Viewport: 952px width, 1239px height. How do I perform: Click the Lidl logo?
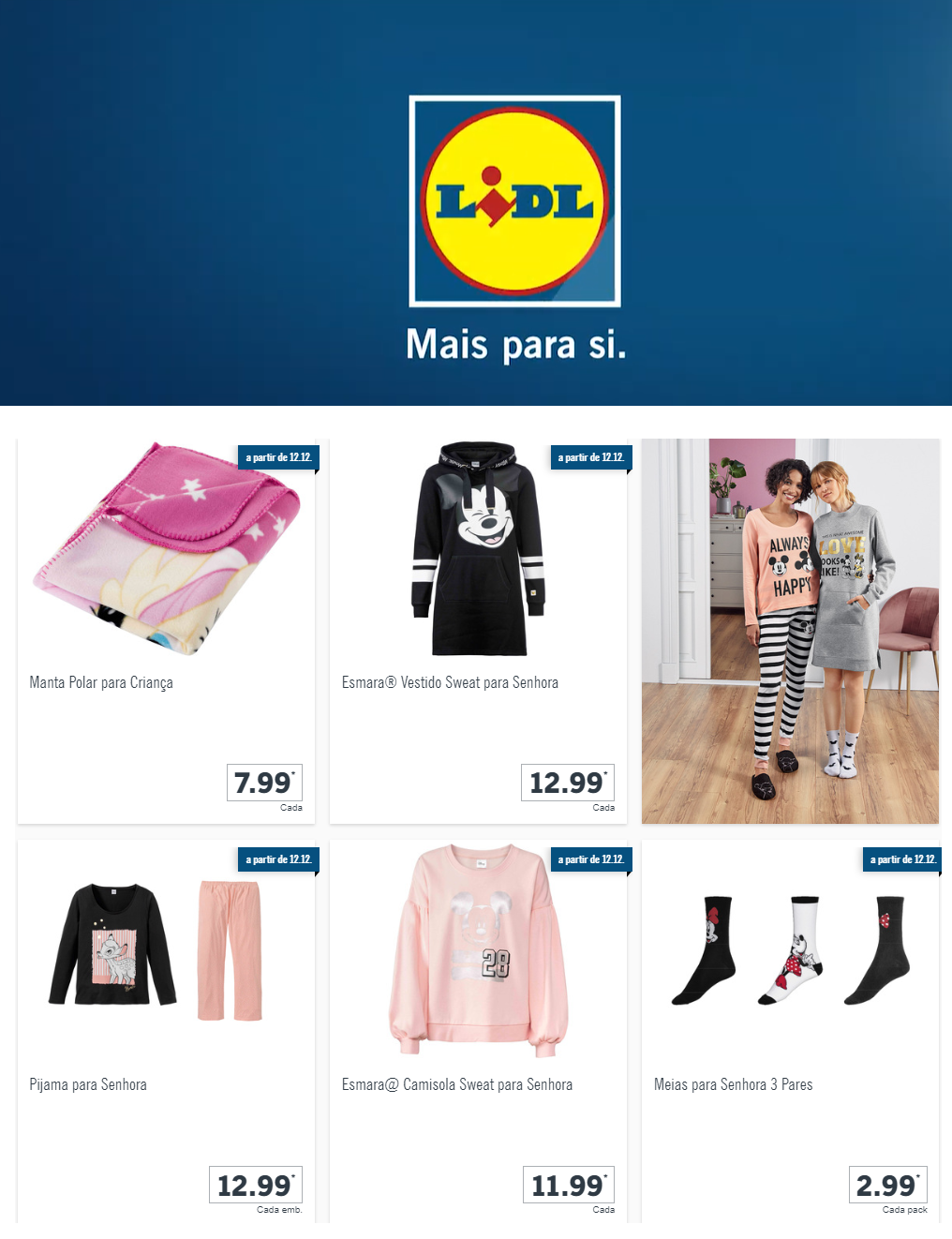point(514,202)
